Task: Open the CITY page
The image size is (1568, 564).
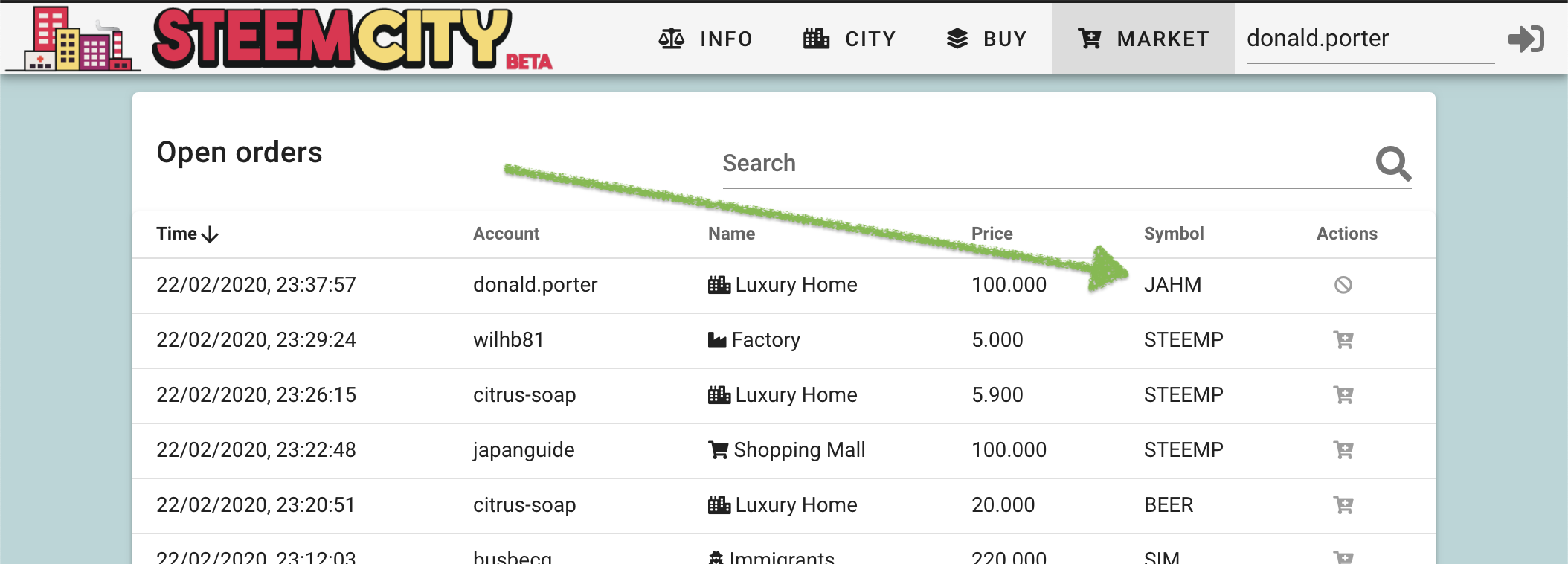Action: (849, 39)
